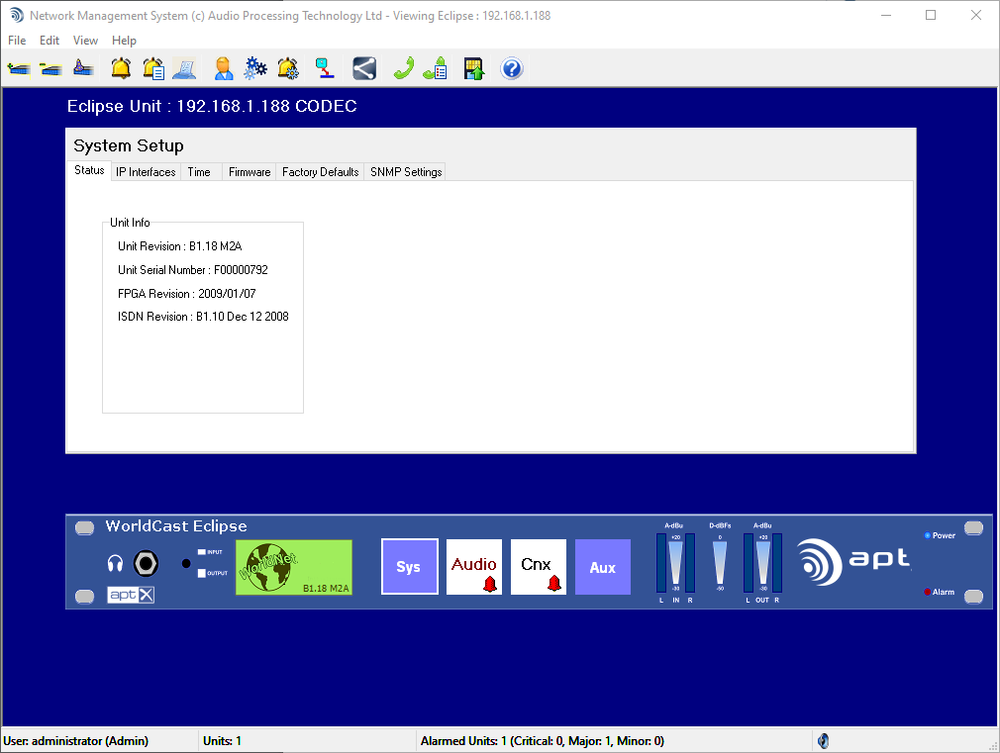This screenshot has width=1000, height=753.
Task: Open the alarm log toolbar icon
Action: pyautogui.click(x=152, y=68)
